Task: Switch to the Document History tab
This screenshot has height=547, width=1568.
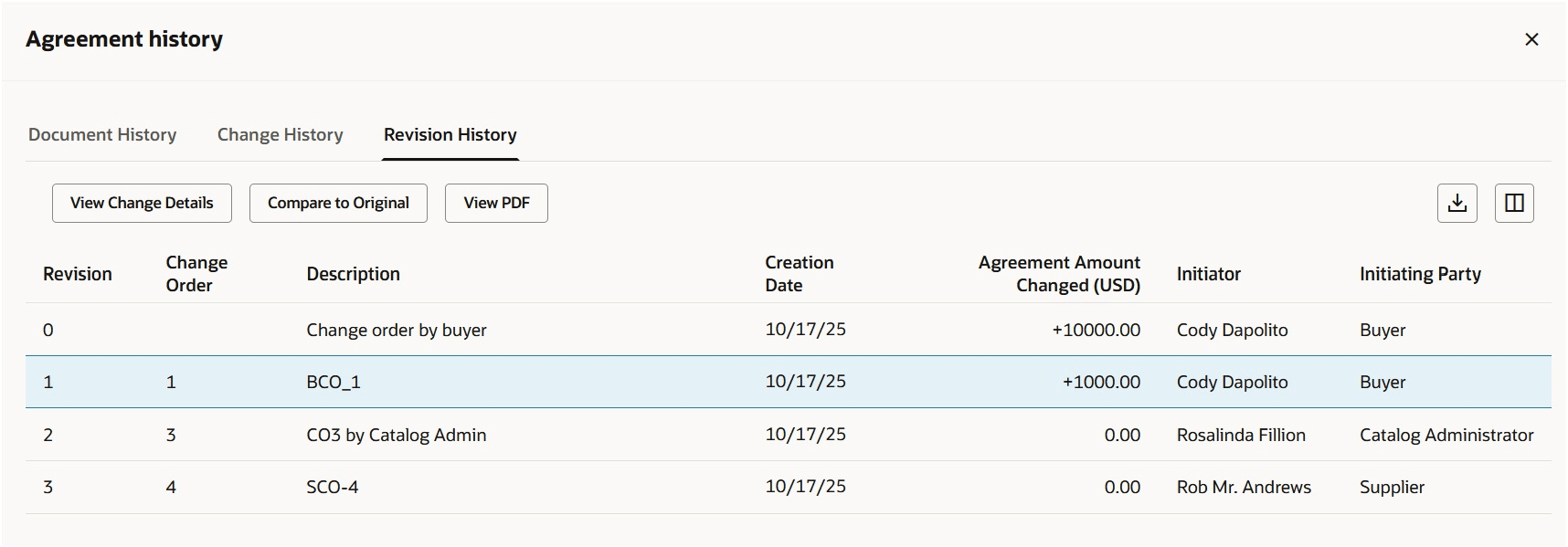Action: click(x=102, y=134)
